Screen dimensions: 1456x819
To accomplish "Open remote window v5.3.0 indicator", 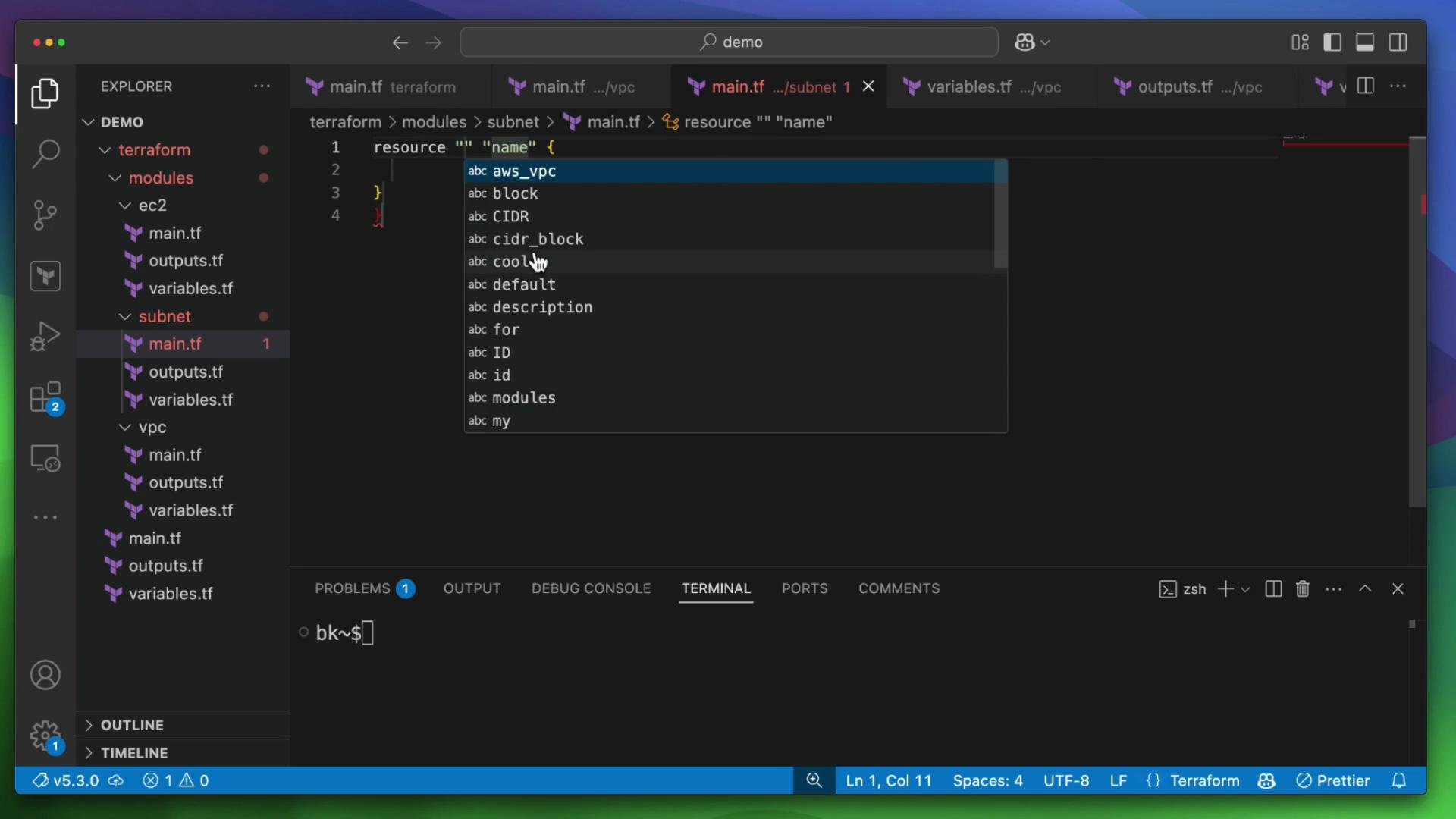I will coord(77,780).
